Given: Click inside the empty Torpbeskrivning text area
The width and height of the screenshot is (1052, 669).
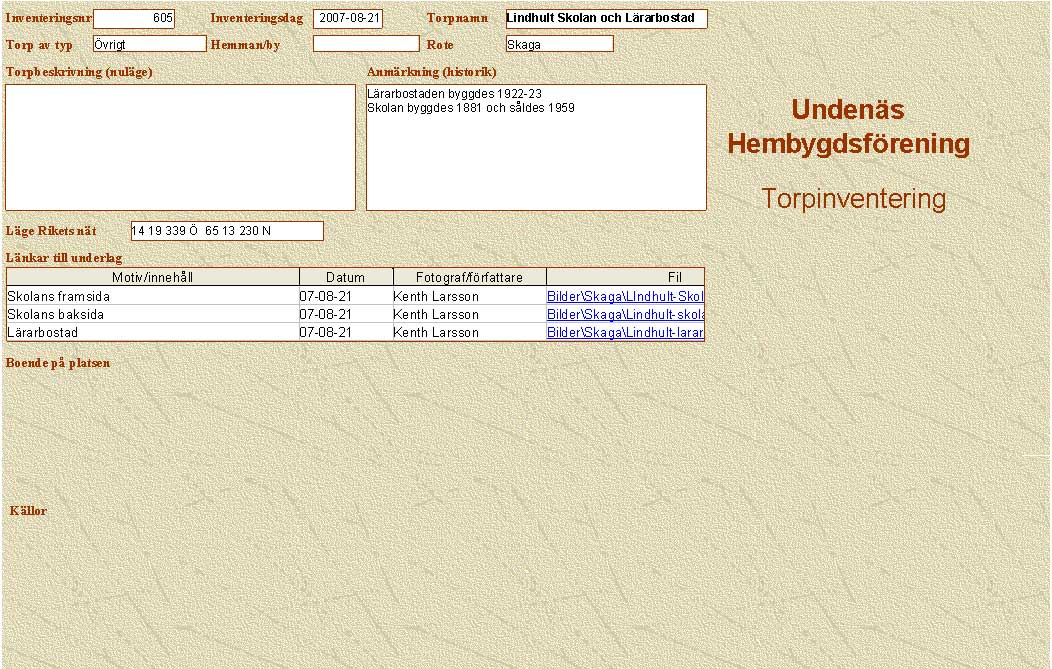Looking at the screenshot, I should [180, 147].
